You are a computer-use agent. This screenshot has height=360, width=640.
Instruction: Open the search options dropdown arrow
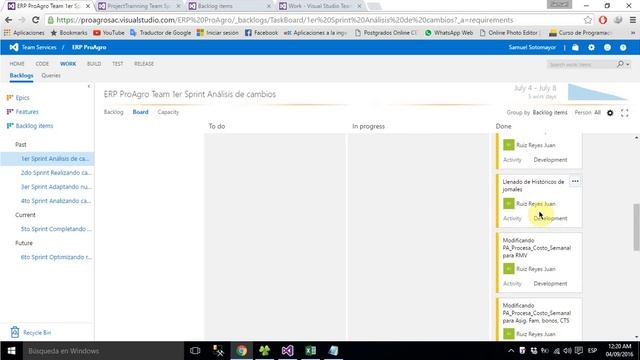click(627, 64)
